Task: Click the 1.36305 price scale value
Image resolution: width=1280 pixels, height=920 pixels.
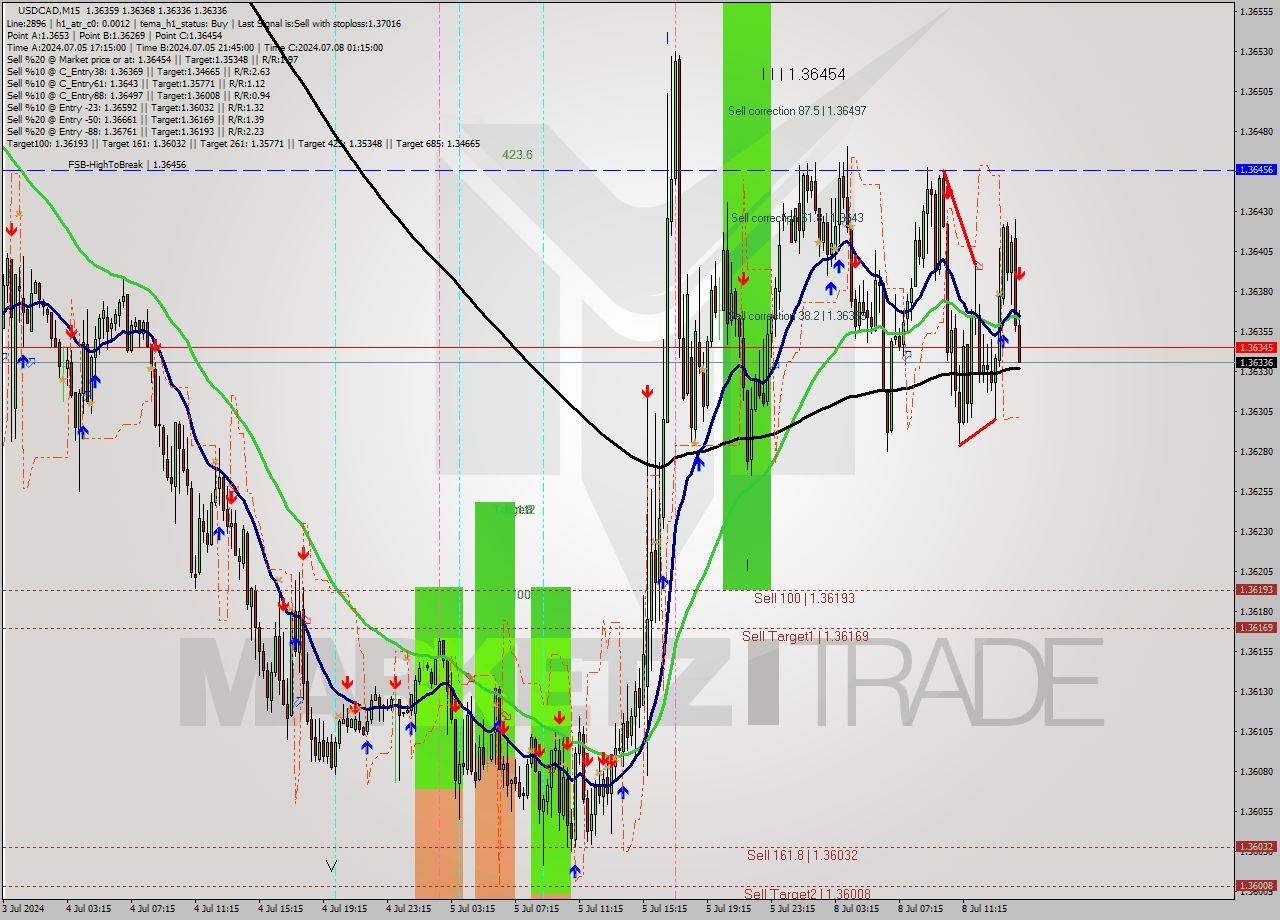Action: tap(1256, 411)
